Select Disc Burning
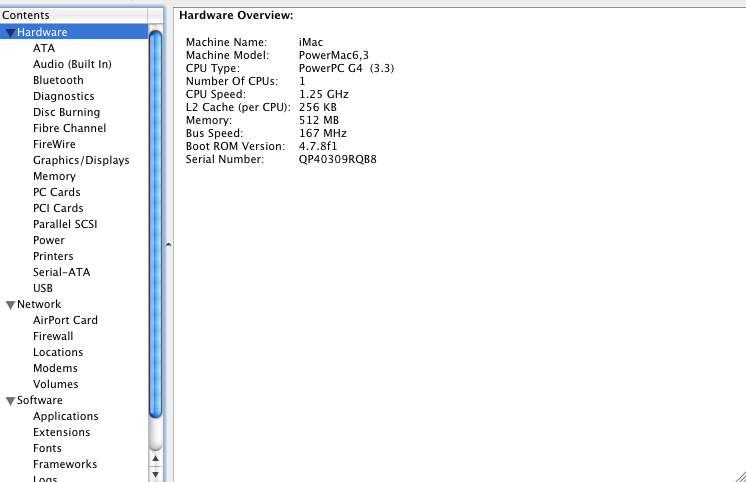746x482 pixels. click(66, 112)
